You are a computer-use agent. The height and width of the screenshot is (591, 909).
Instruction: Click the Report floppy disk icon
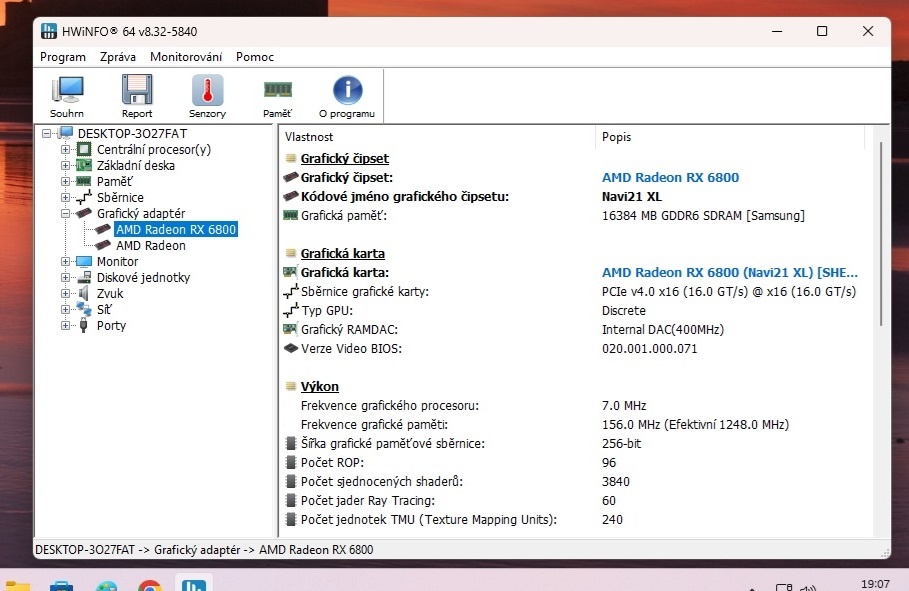point(137,96)
